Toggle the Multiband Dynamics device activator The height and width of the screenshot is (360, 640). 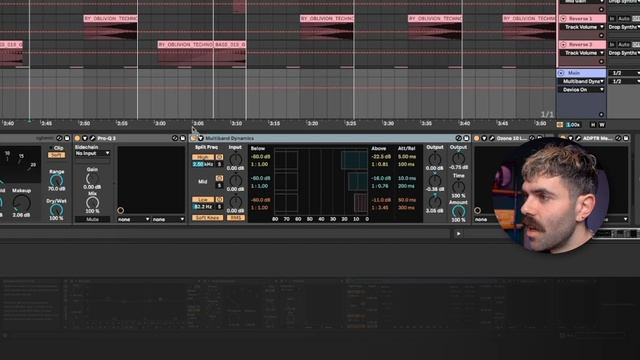pyautogui.click(x=193, y=138)
